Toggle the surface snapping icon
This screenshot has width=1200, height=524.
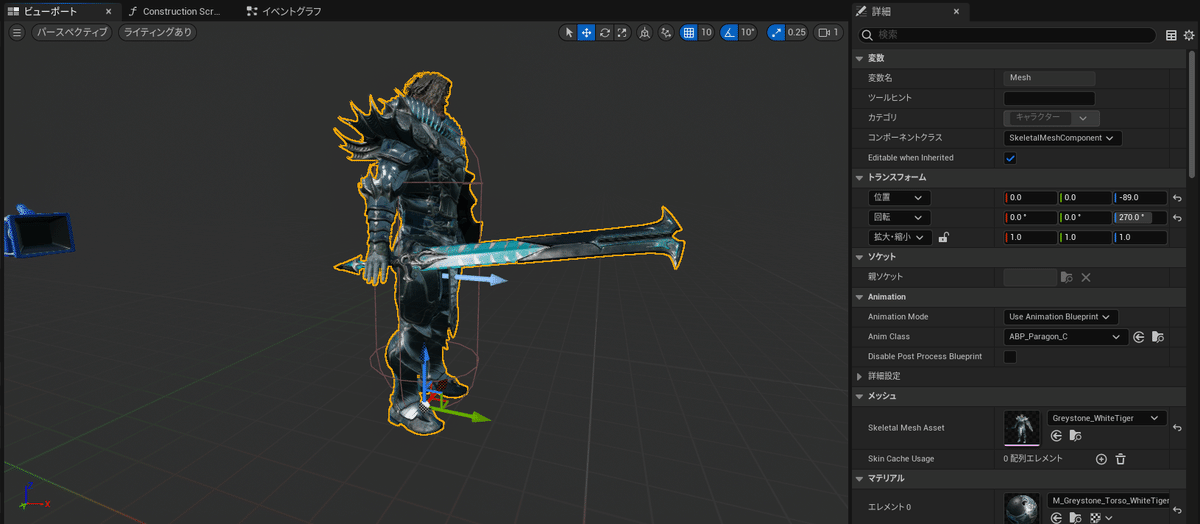[665, 32]
